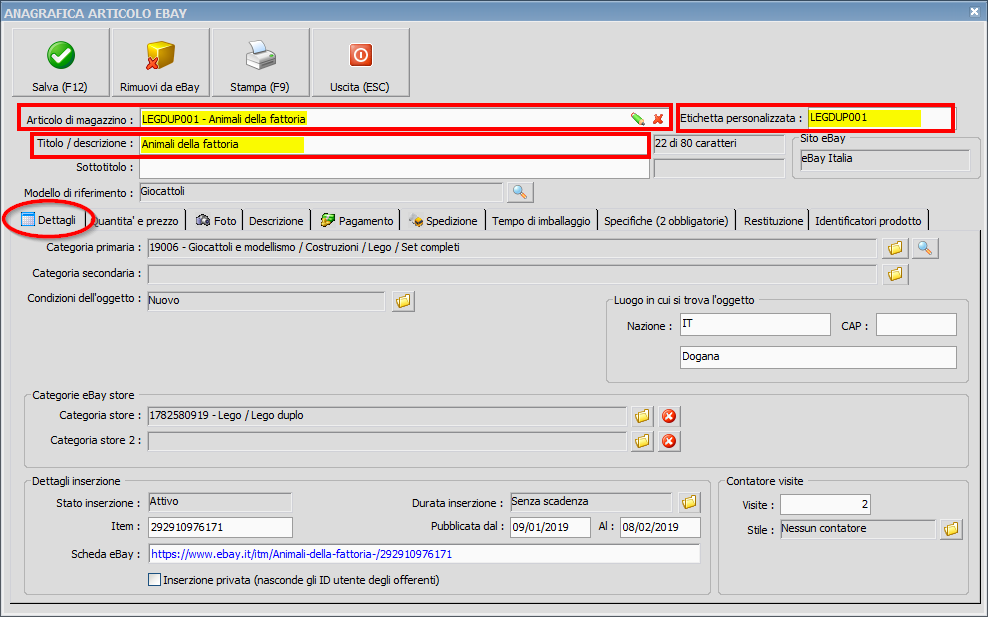
Task: Open Durata inserzione folder picker
Action: (x=689, y=502)
